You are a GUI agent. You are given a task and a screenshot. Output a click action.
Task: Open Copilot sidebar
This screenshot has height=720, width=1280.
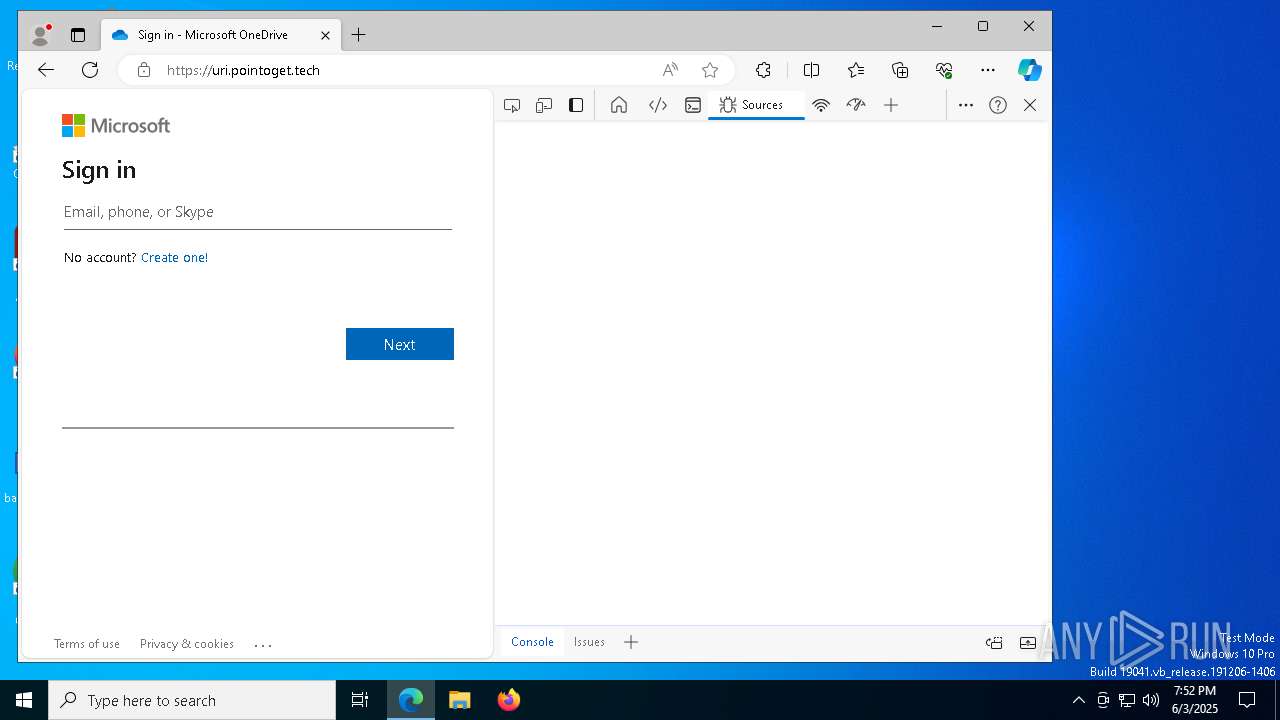(x=1030, y=70)
